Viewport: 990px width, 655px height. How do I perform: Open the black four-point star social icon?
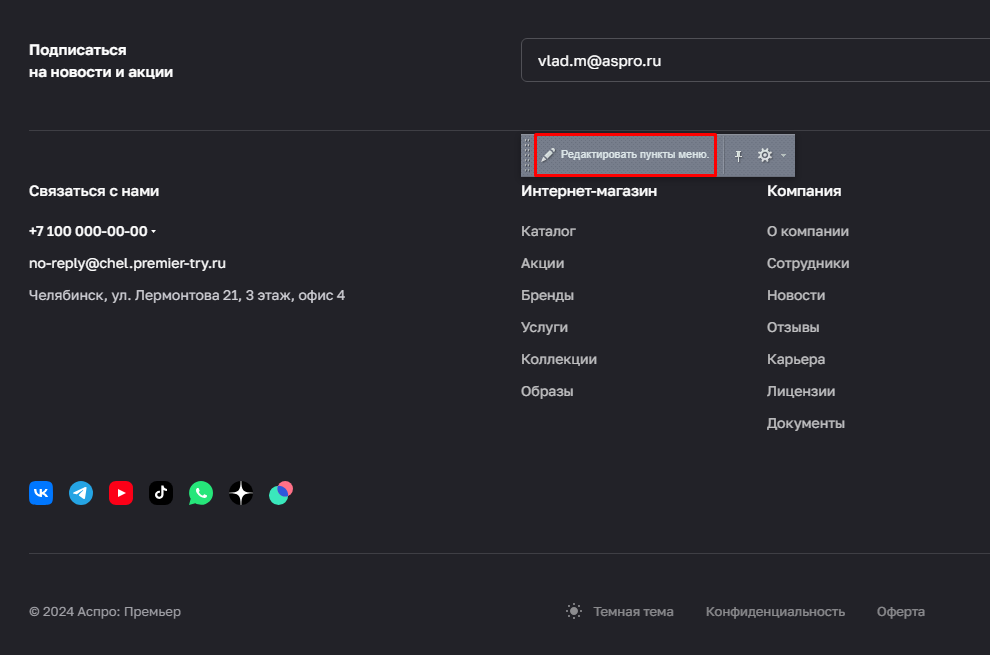(241, 493)
